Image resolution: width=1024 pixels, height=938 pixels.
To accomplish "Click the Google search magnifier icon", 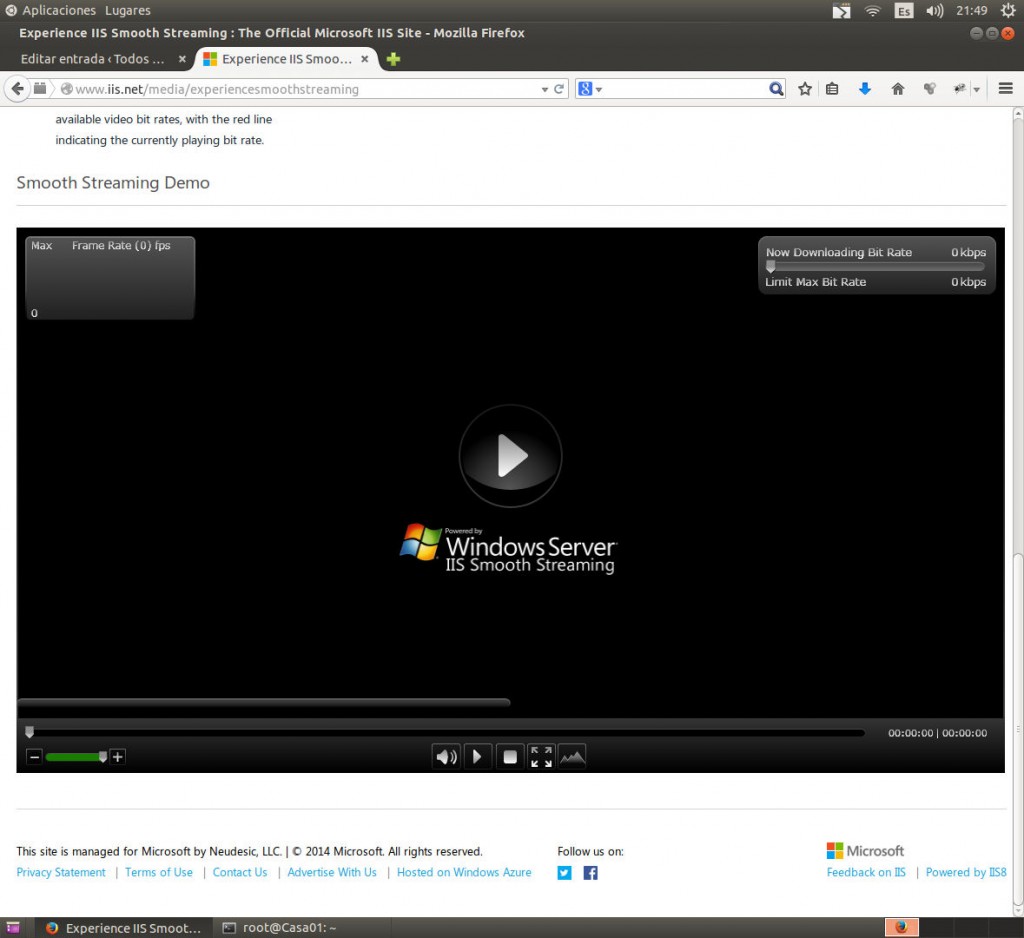I will [776, 88].
